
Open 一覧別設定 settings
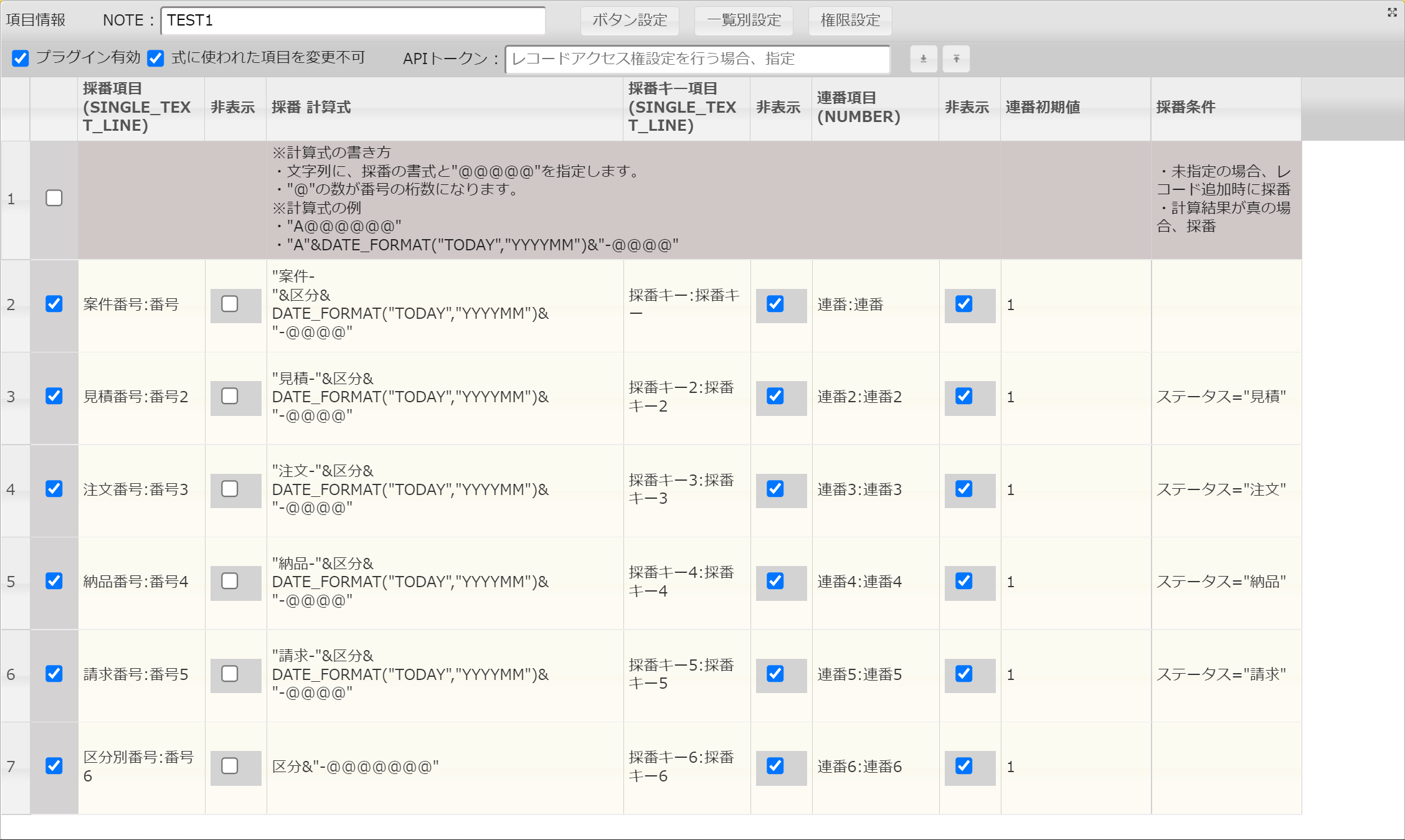click(x=744, y=21)
